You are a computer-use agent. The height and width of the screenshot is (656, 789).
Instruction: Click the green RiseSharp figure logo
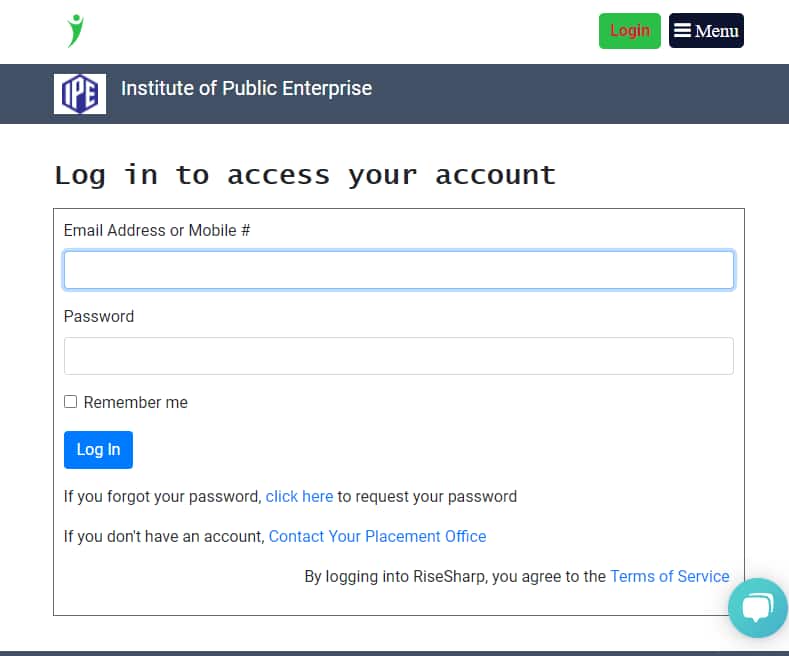75,31
